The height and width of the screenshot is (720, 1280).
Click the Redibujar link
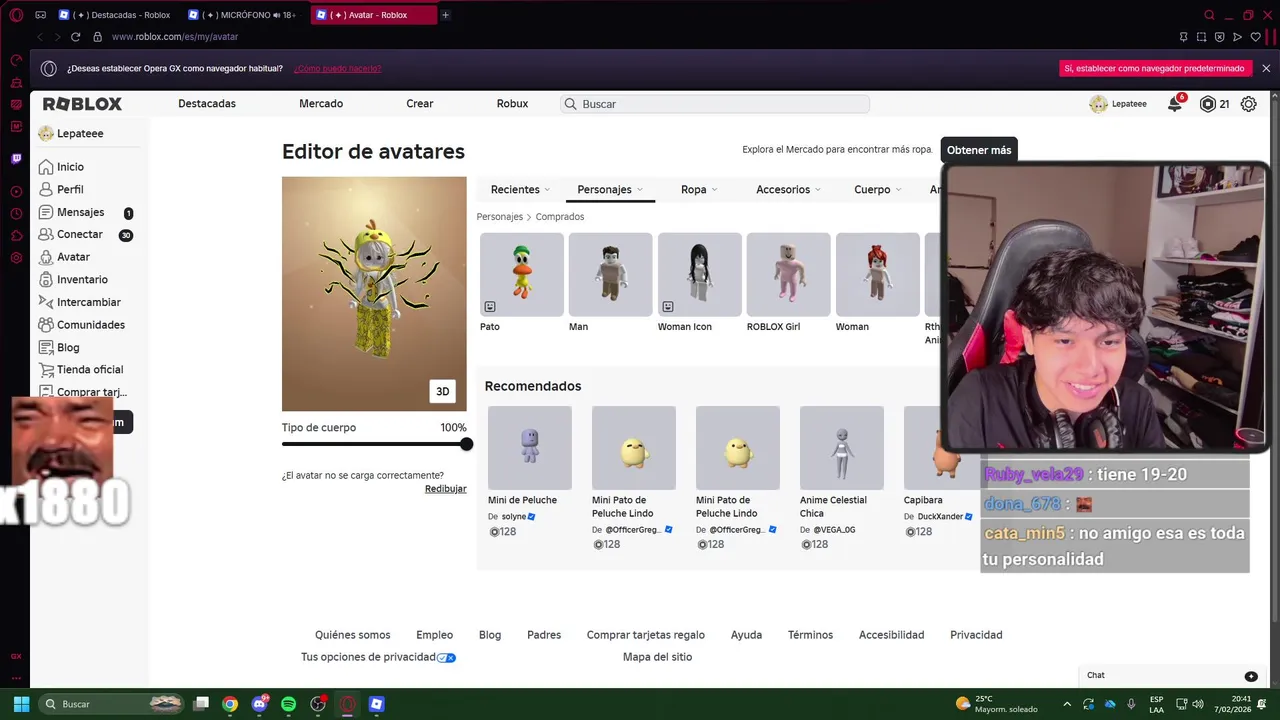click(x=446, y=489)
